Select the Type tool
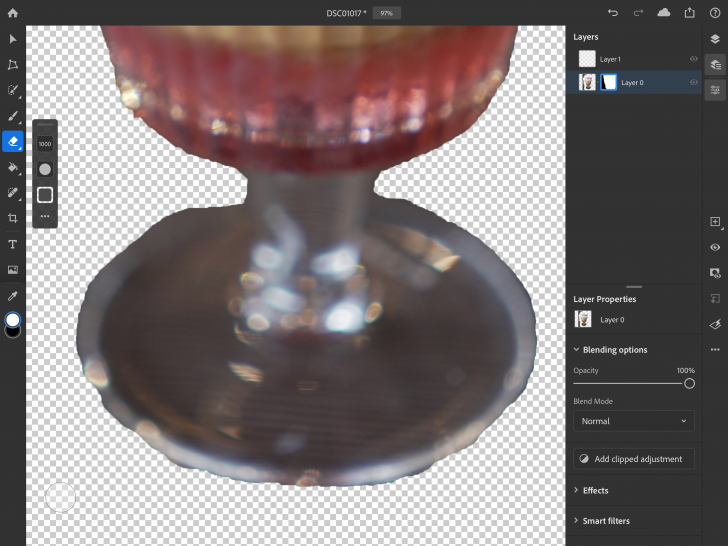The image size is (728, 546). tap(13, 244)
